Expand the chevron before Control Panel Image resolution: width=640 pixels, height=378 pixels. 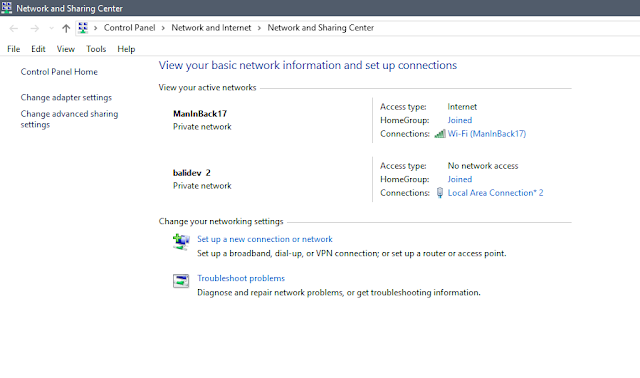tap(96, 28)
